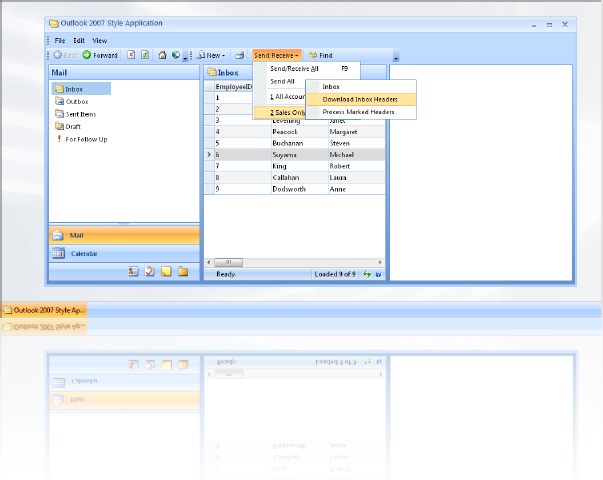603x480 pixels.
Task: Click the Find binoculars button
Action: tap(320, 55)
